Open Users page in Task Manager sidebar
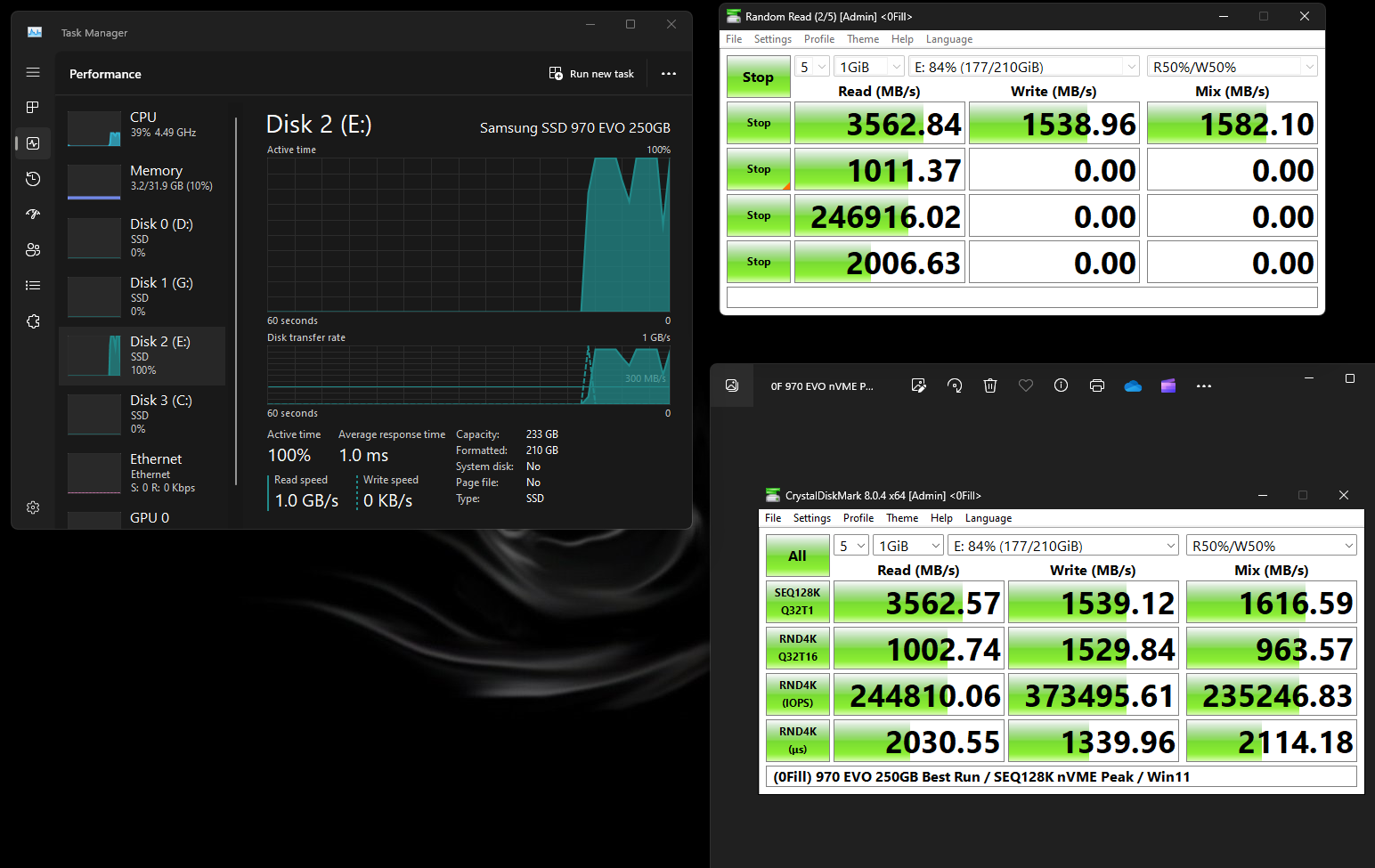1375x868 pixels. pos(33,249)
